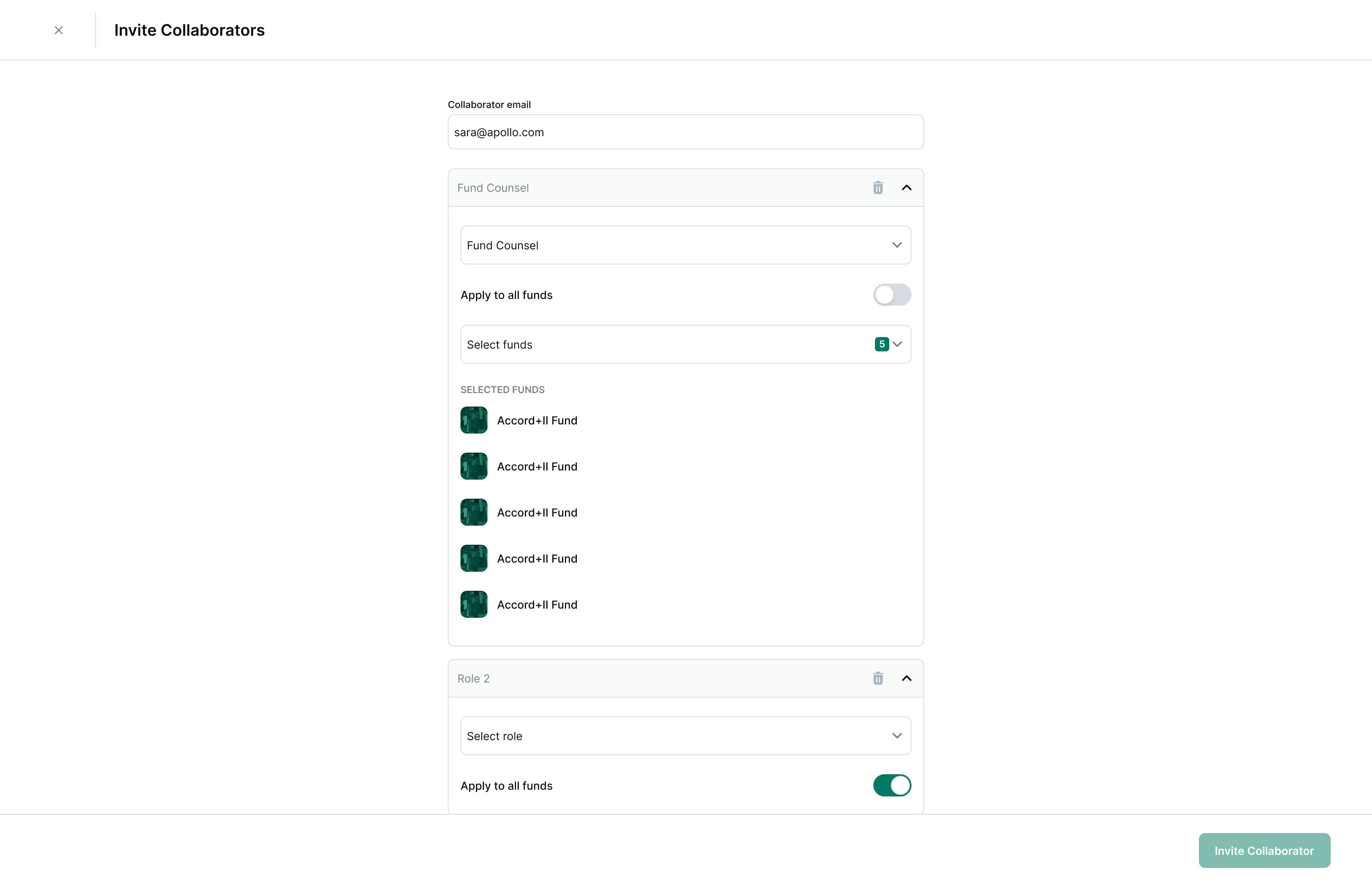Image resolution: width=1372 pixels, height=887 pixels.
Task: Click the Collaborator email field
Action: 685,132
